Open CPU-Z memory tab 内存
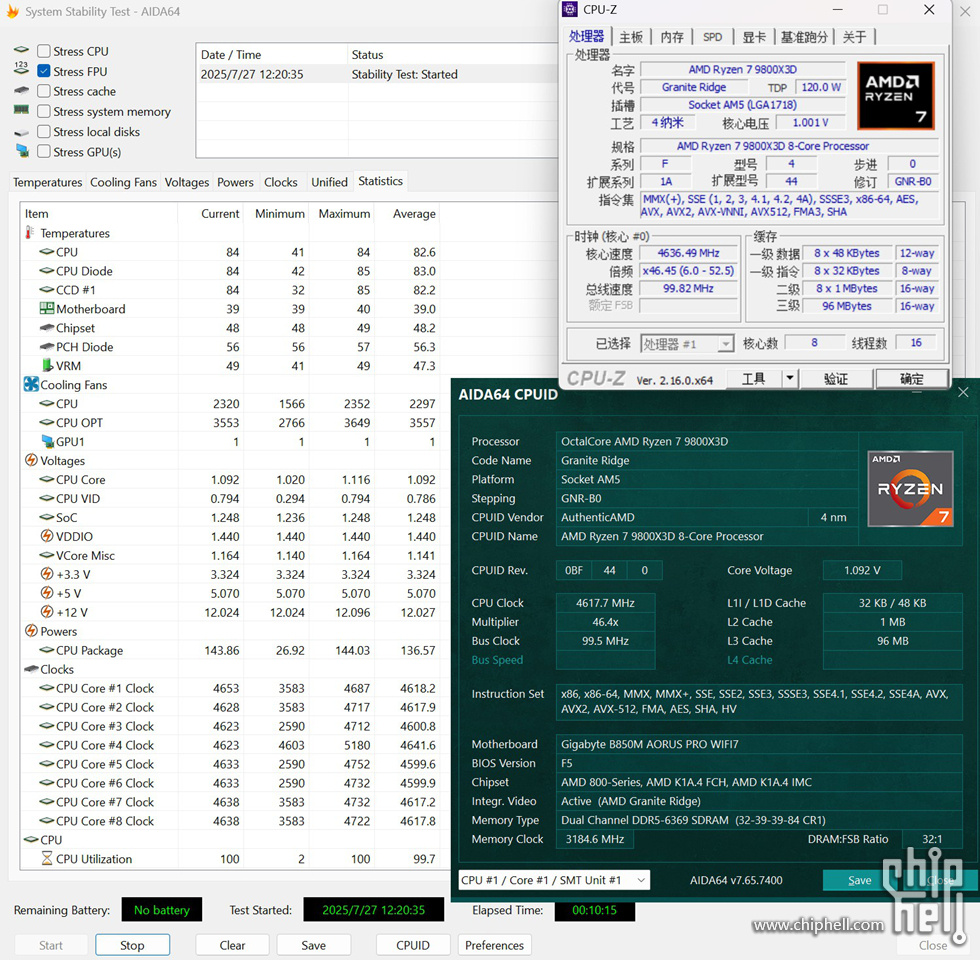 pos(672,37)
